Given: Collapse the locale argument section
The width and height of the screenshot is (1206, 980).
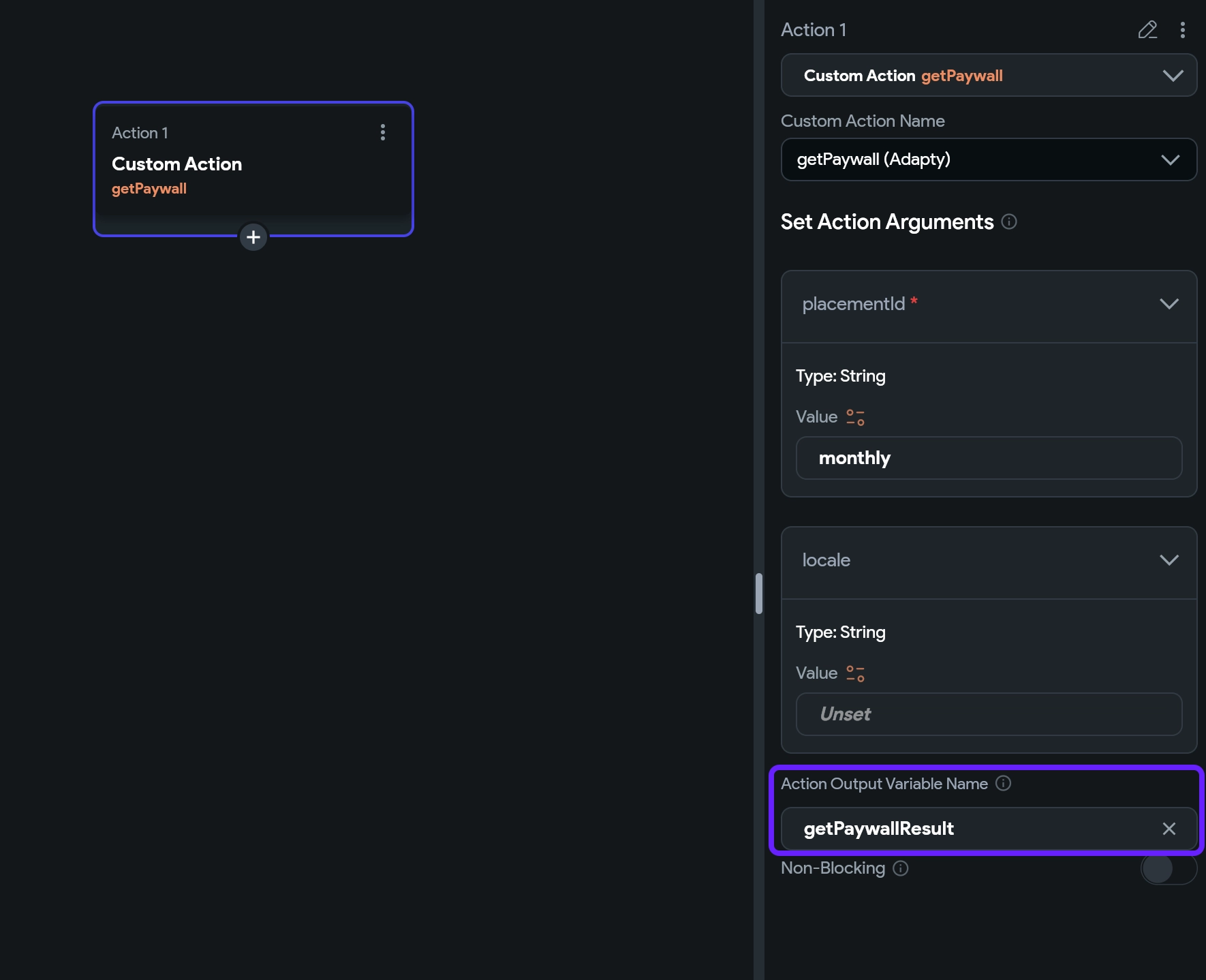Looking at the screenshot, I should point(1169,560).
